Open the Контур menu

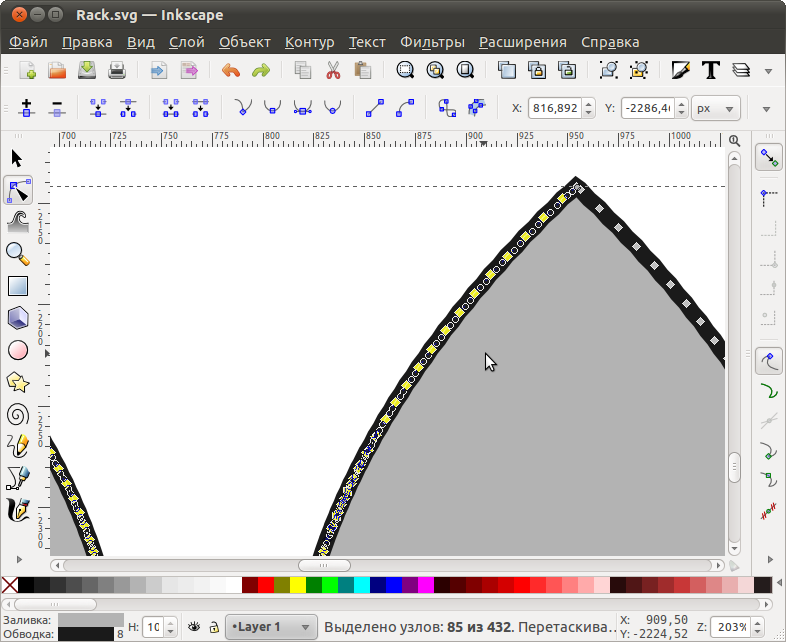(309, 42)
